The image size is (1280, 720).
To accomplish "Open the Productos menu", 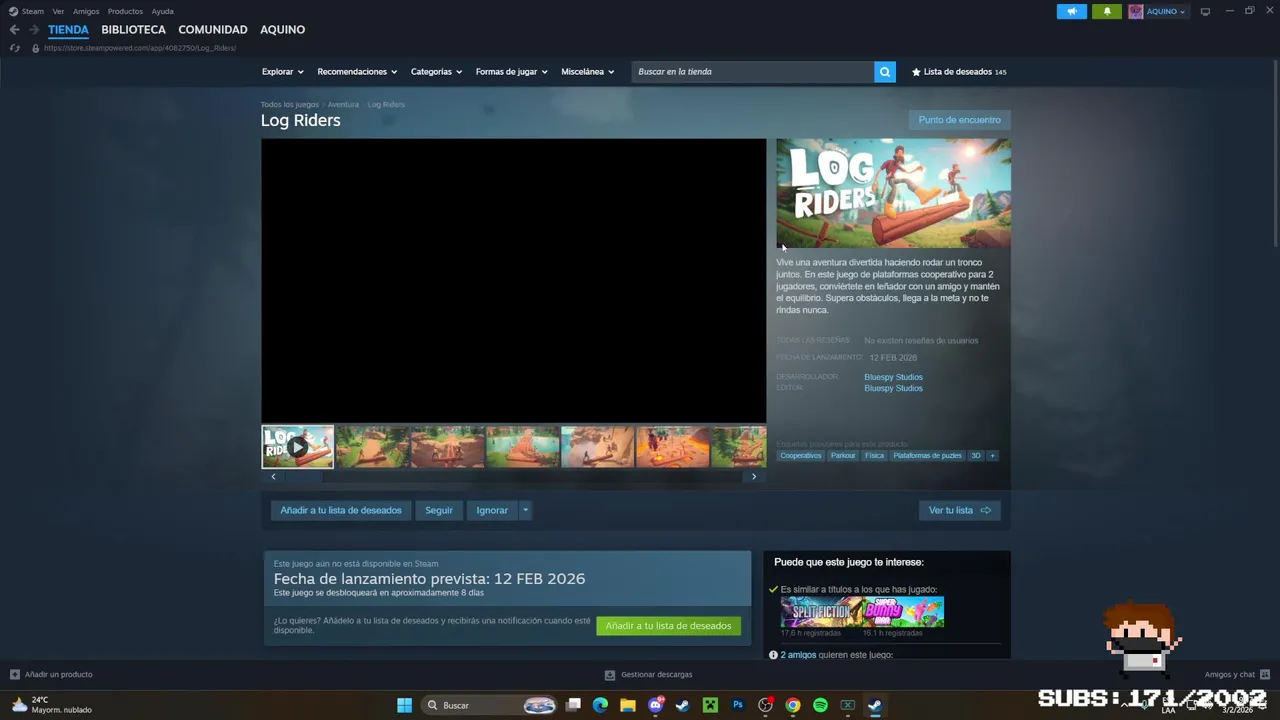I will 125,12.
